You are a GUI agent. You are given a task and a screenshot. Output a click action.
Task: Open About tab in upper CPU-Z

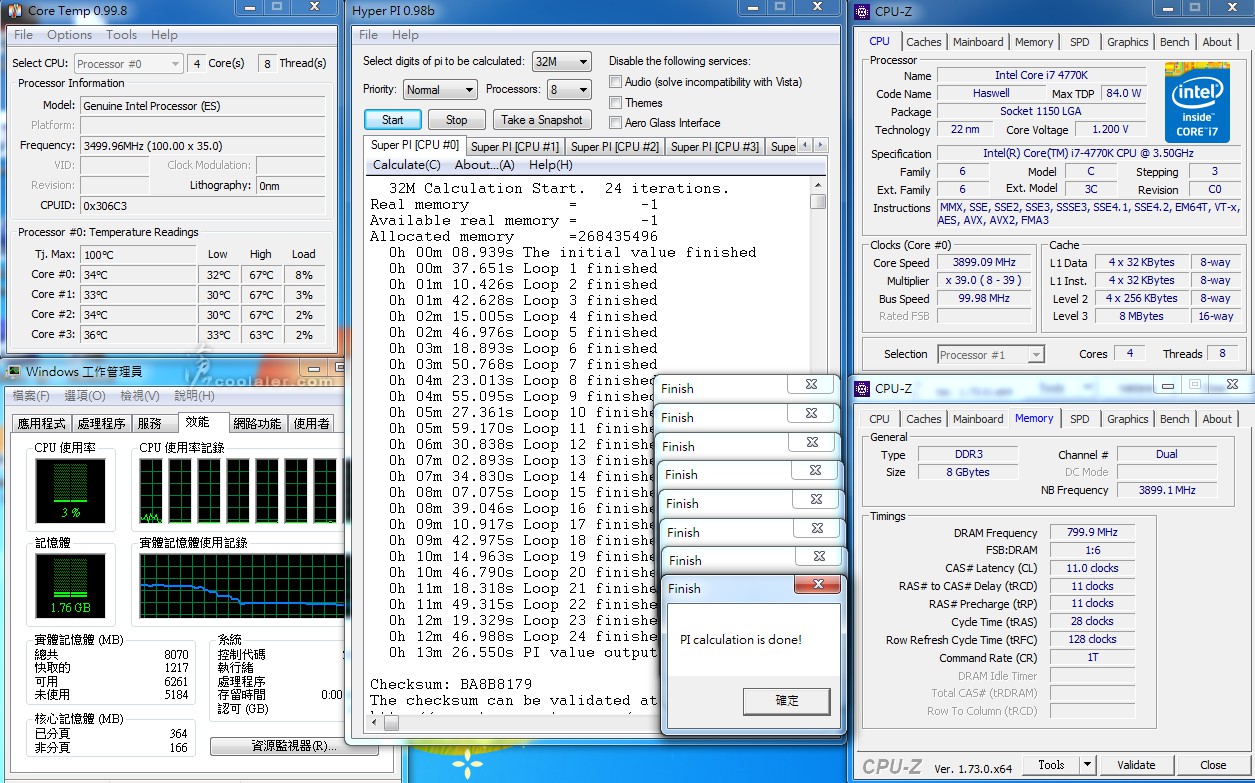click(x=1217, y=42)
